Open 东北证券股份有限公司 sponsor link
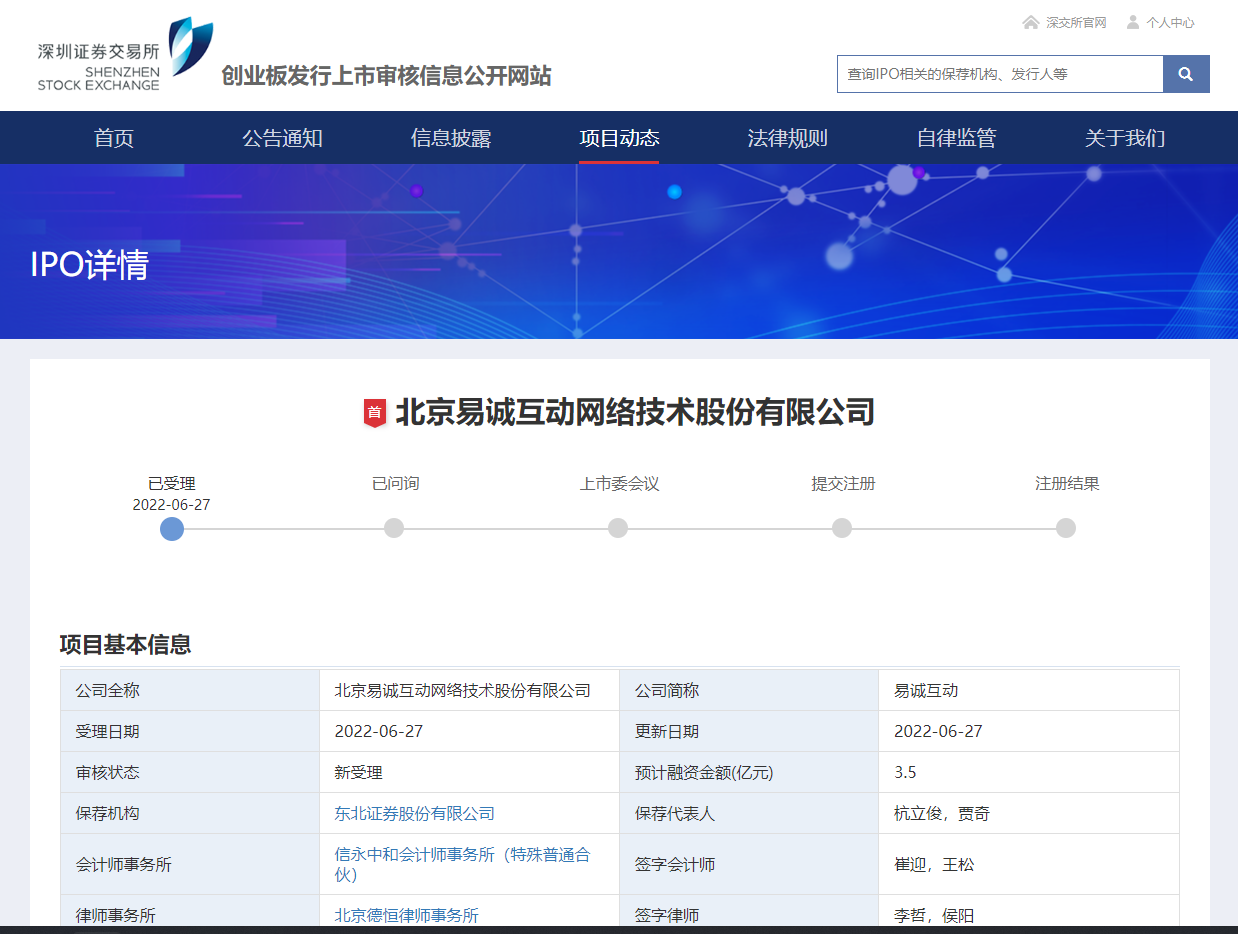 [x=414, y=814]
